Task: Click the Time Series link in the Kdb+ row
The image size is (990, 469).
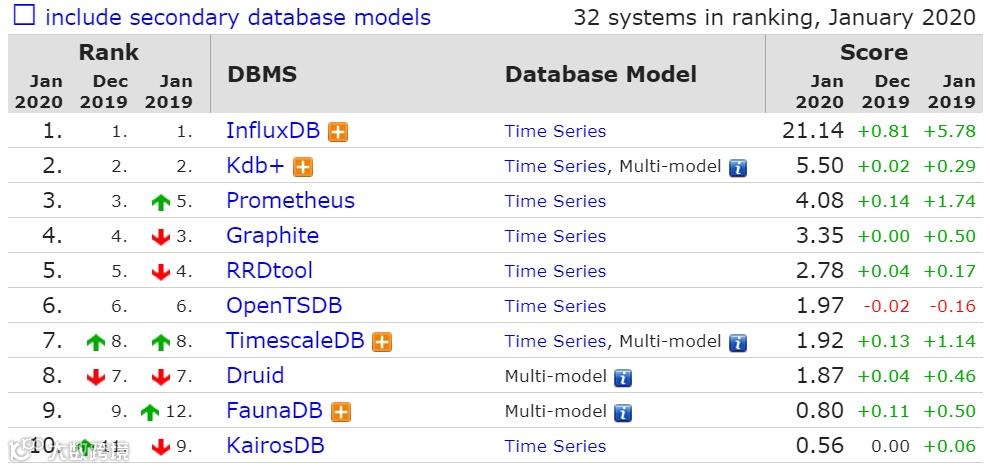Action: 555,166
